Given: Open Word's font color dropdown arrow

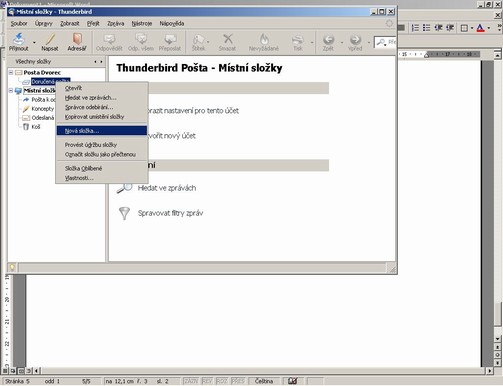Looking at the screenshot, I should pyautogui.click(x=489, y=28).
